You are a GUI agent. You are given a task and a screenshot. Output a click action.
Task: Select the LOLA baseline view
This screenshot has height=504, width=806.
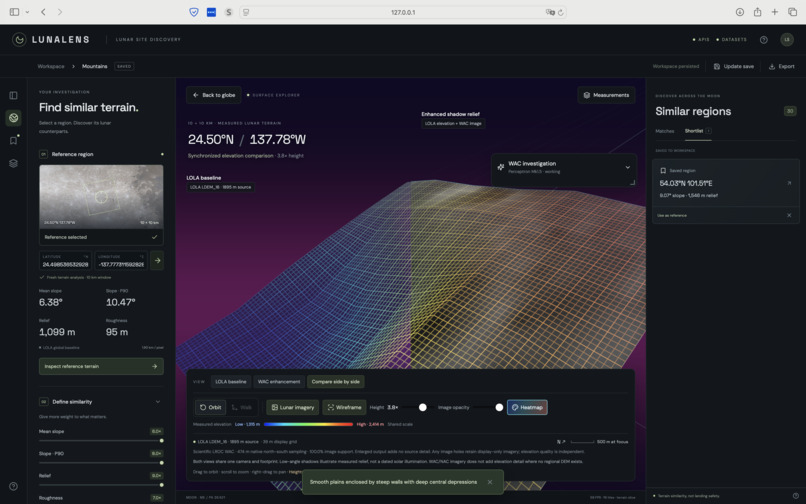coord(231,382)
